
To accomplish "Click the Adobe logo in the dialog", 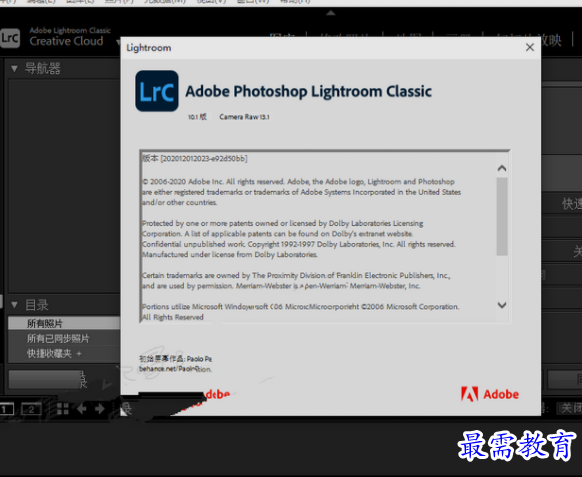I will [x=490, y=394].
